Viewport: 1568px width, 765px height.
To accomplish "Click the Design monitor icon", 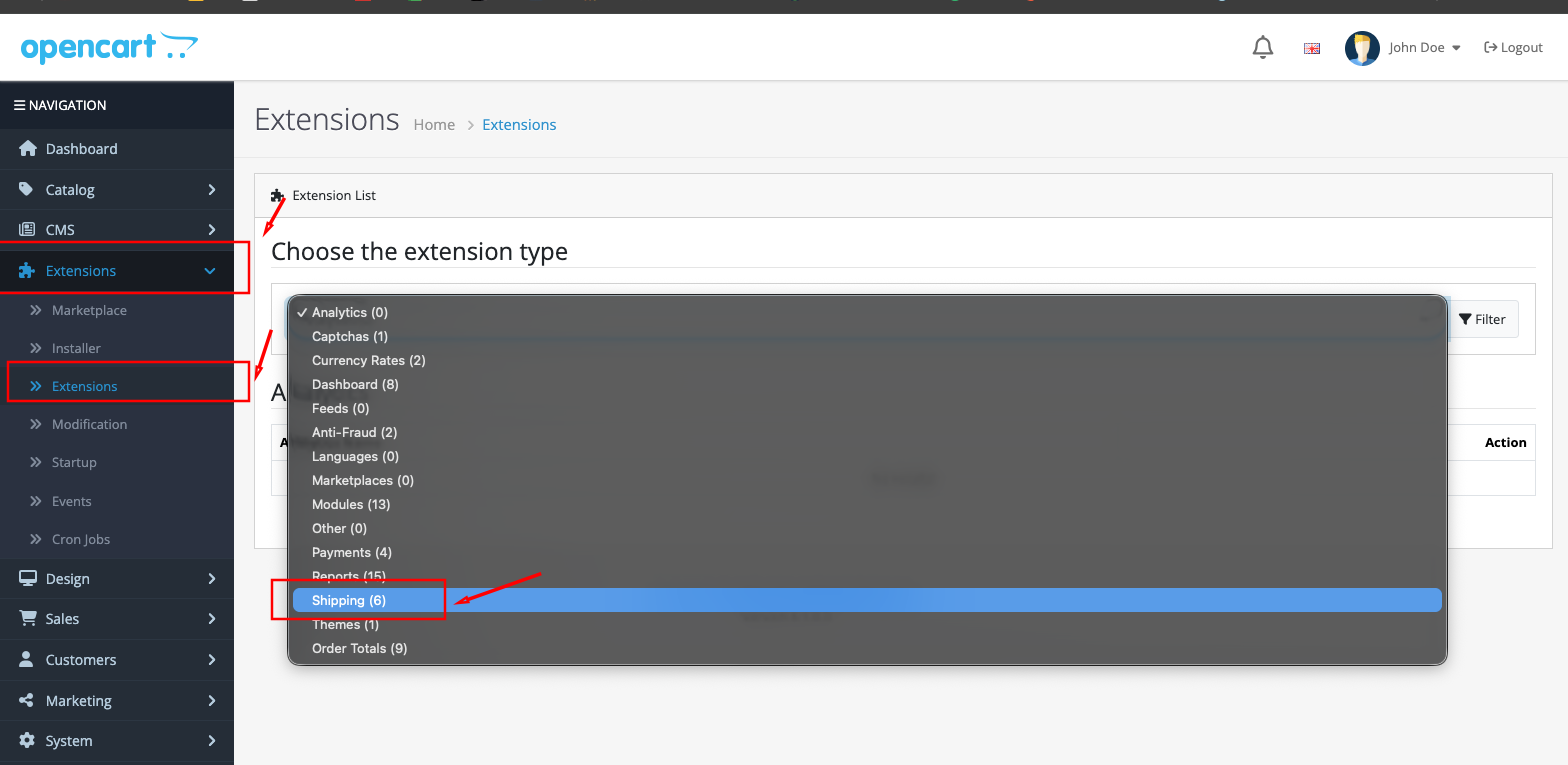I will [x=27, y=579].
